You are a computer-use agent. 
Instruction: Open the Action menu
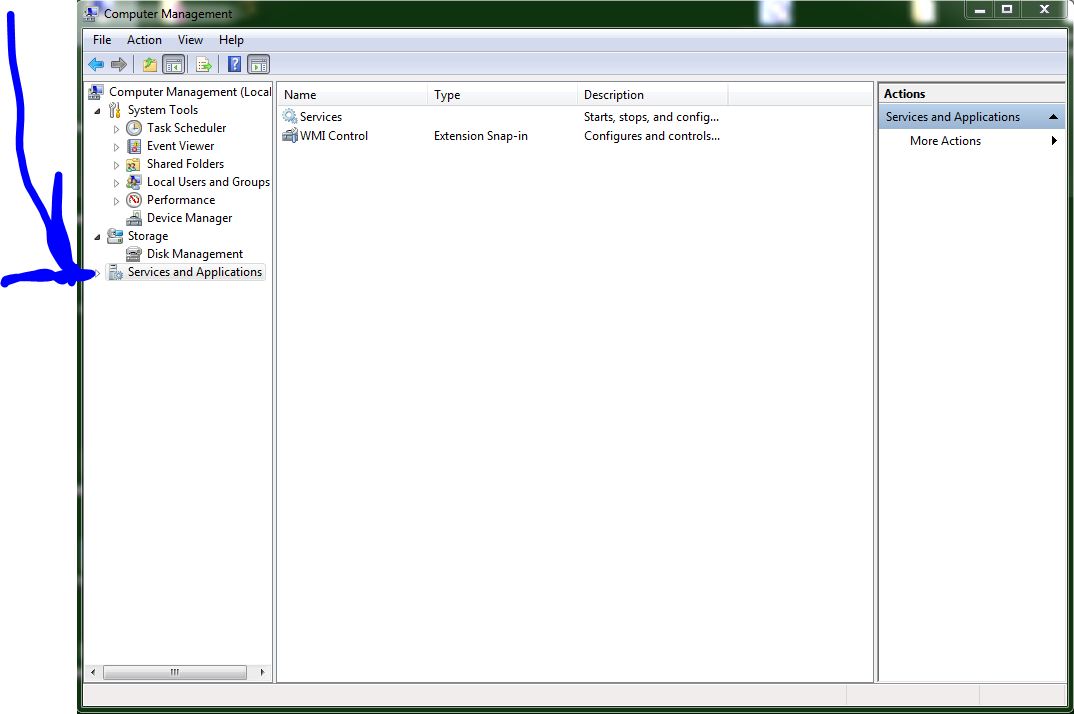(144, 40)
